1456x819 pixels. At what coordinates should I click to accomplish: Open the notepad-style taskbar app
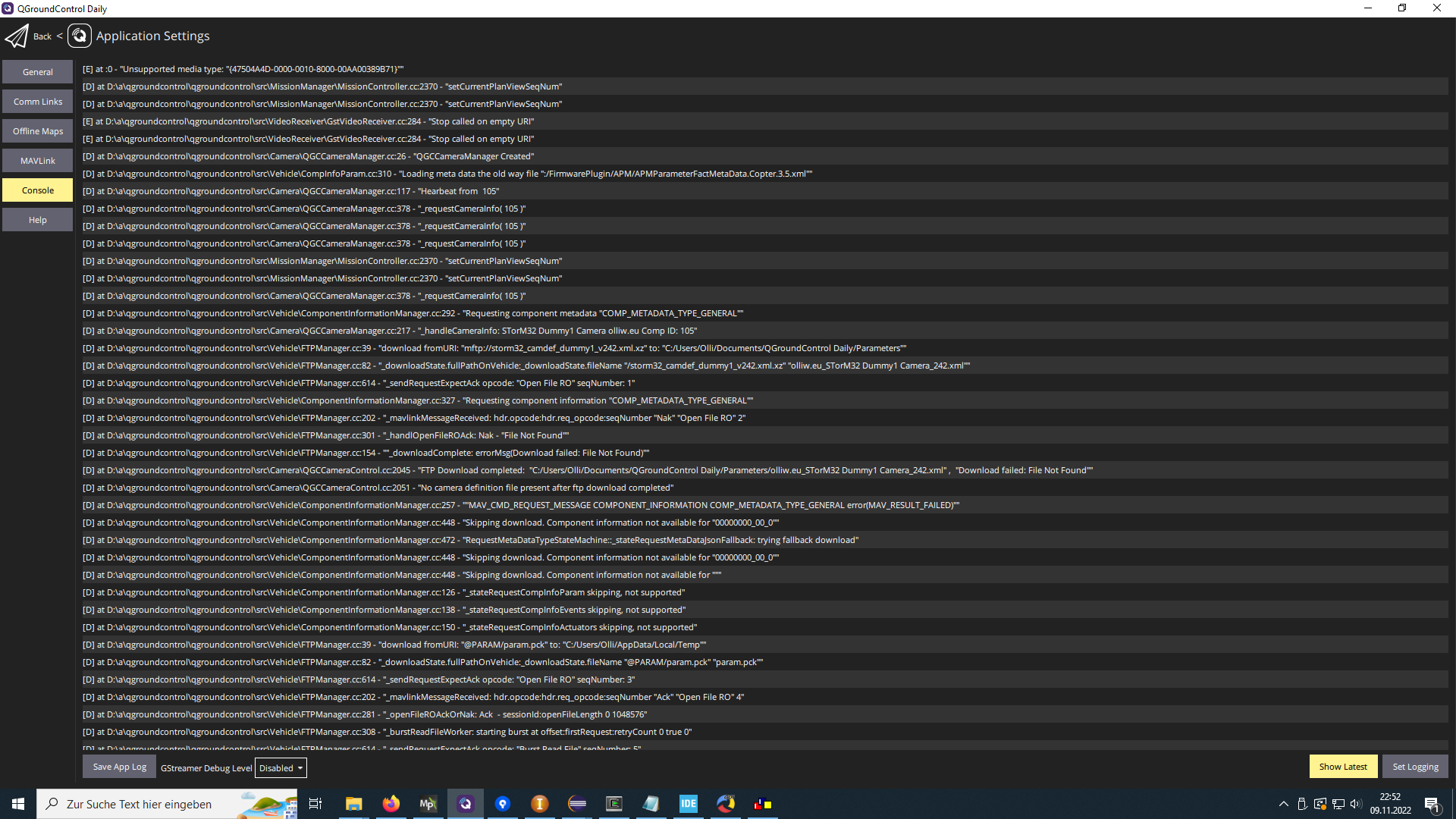point(651,804)
